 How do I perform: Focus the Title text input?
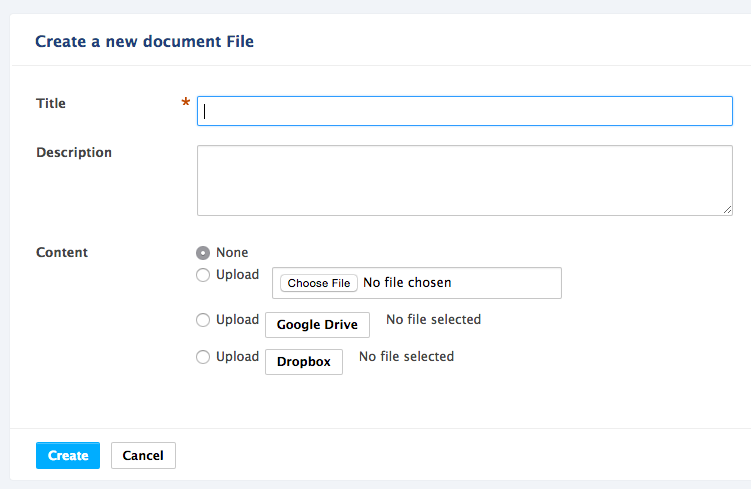[x=465, y=111]
